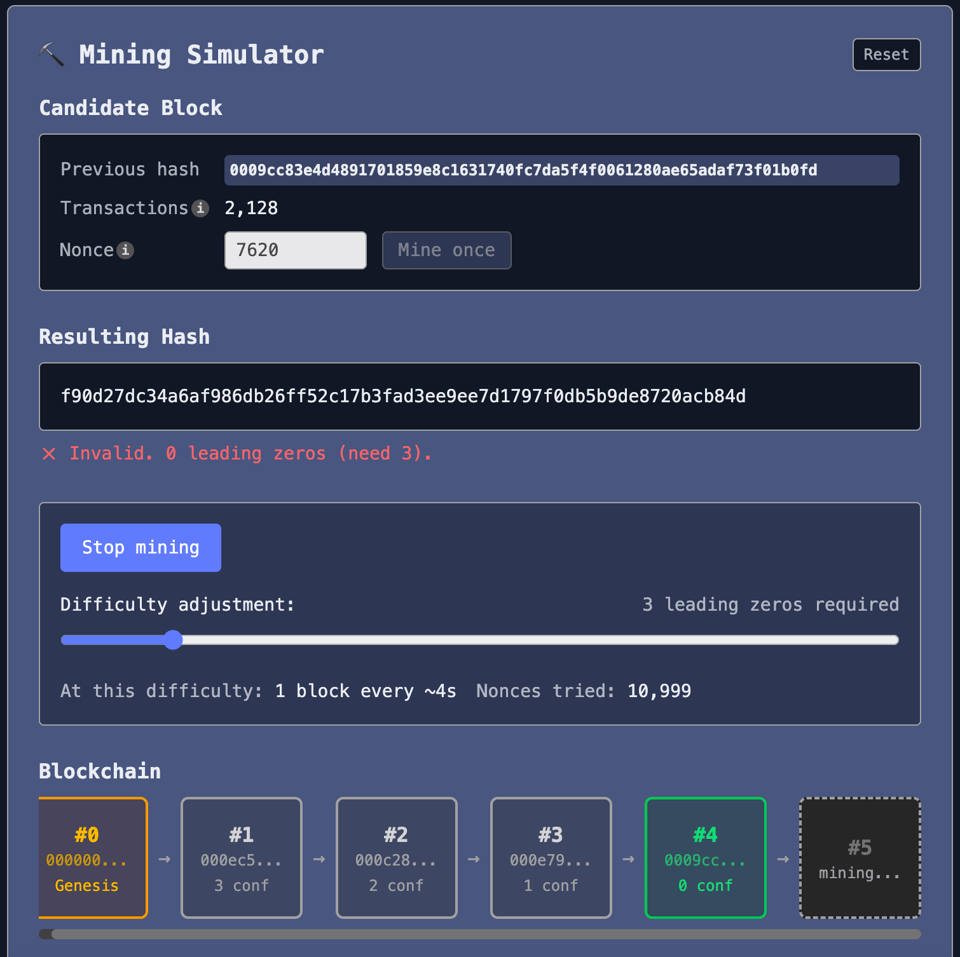This screenshot has height=957, width=960.
Task: Select the Nonce input field
Action: [295, 250]
